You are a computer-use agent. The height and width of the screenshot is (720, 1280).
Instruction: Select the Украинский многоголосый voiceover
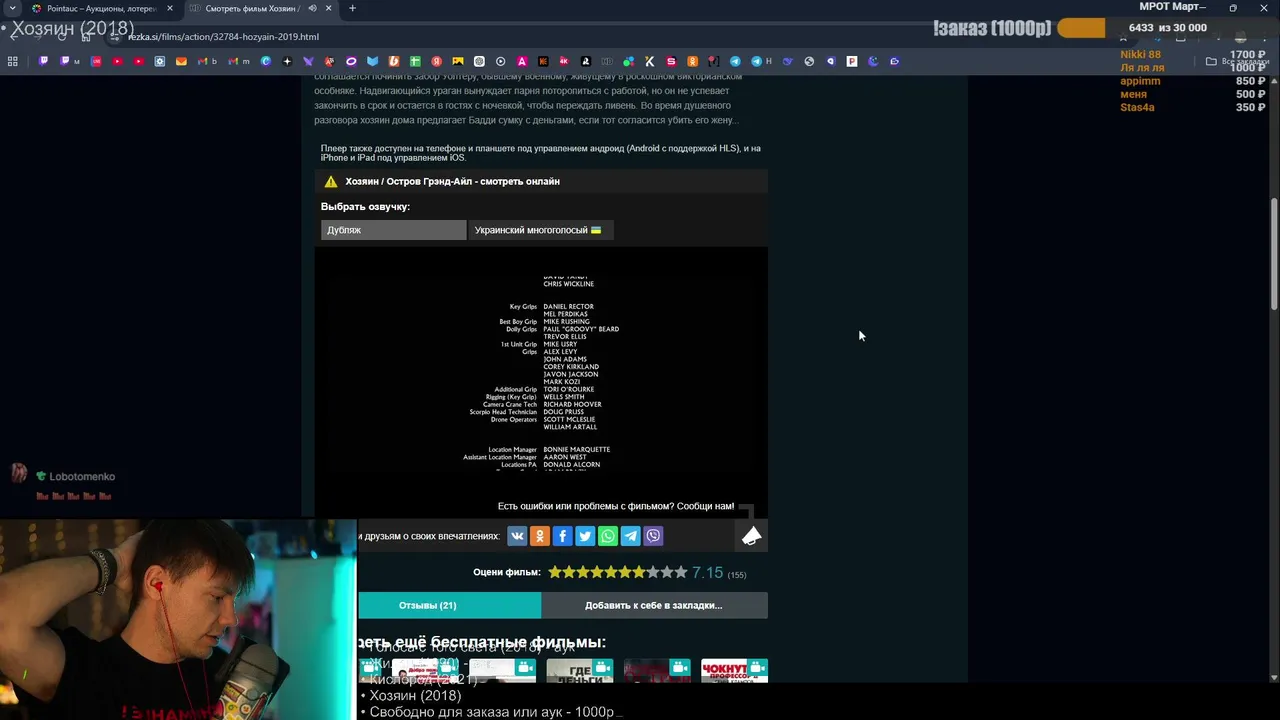point(540,230)
